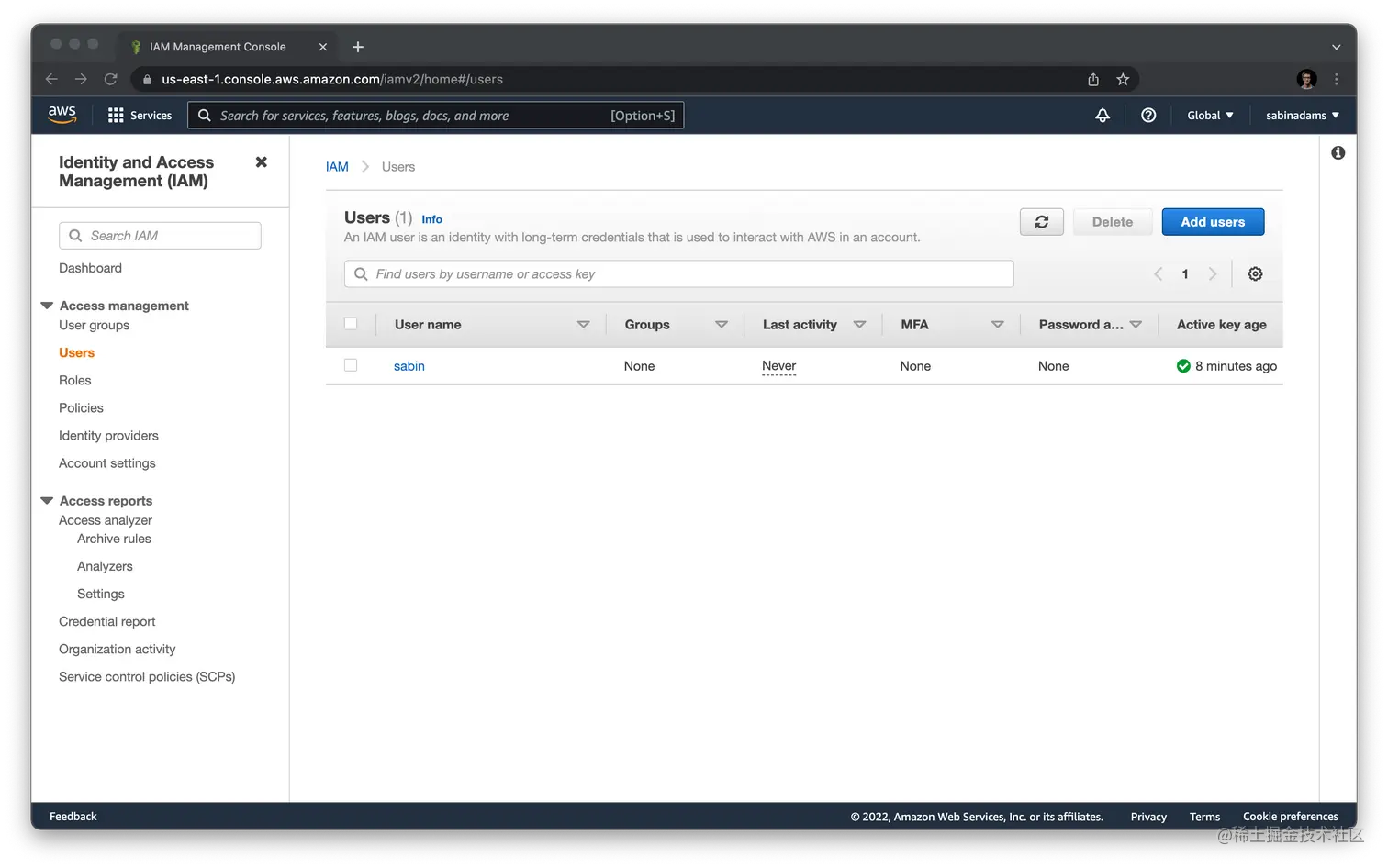Switch to the Users sidebar entry

click(x=76, y=352)
